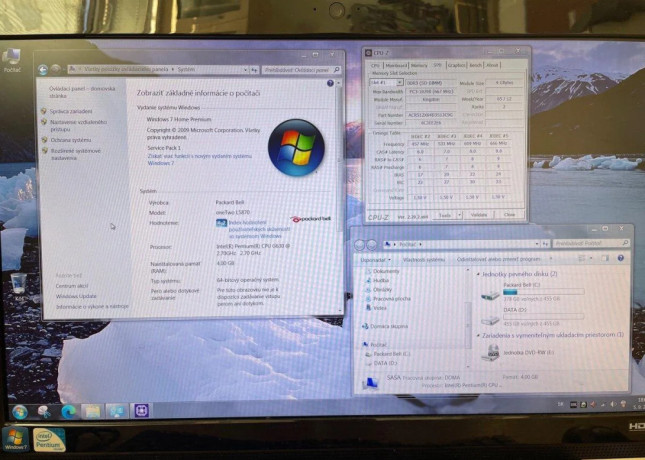Toggle the preview pane icon in explorer
The width and height of the screenshot is (645, 460).
point(605,258)
